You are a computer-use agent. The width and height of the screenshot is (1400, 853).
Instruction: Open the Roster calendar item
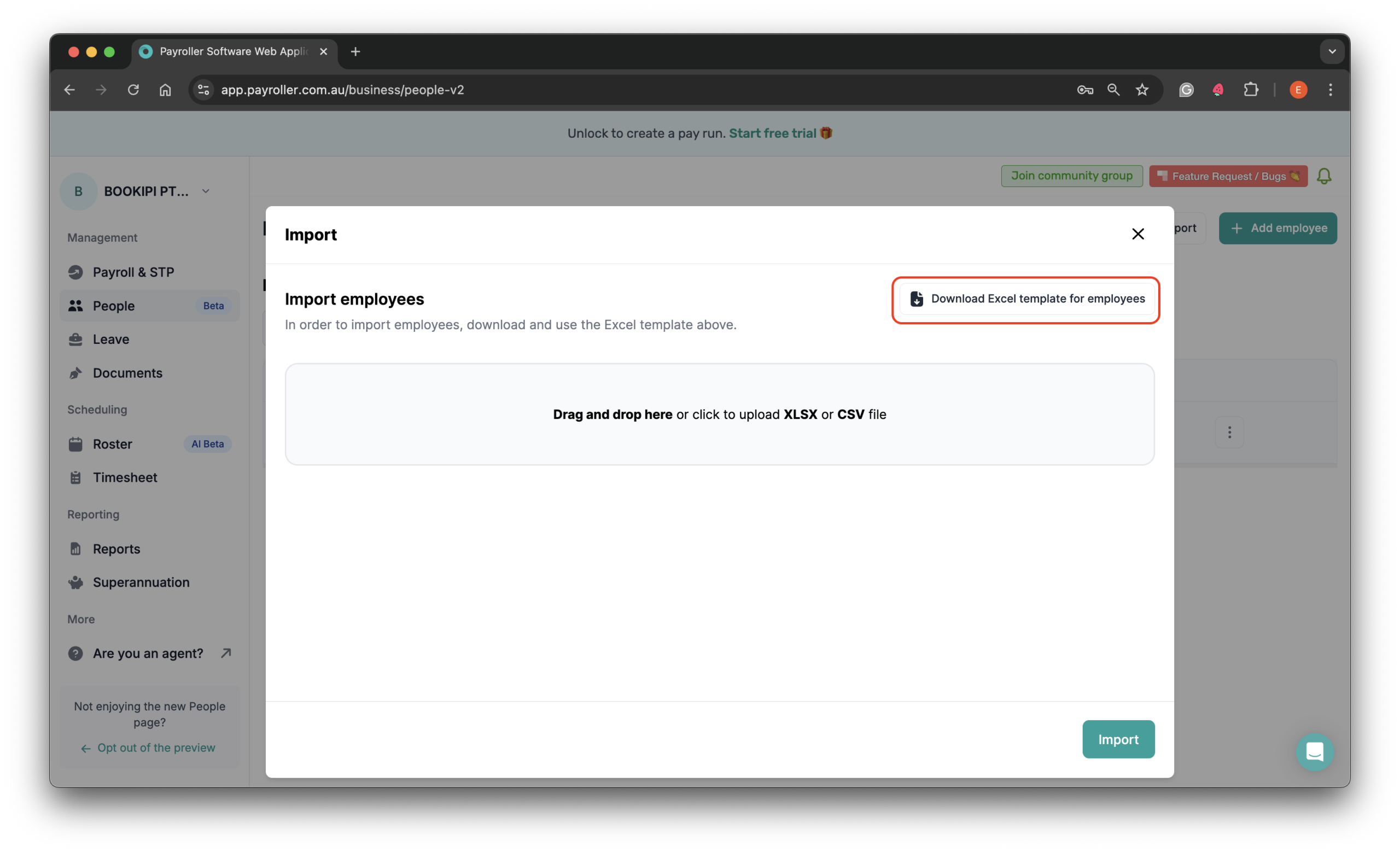tap(113, 444)
